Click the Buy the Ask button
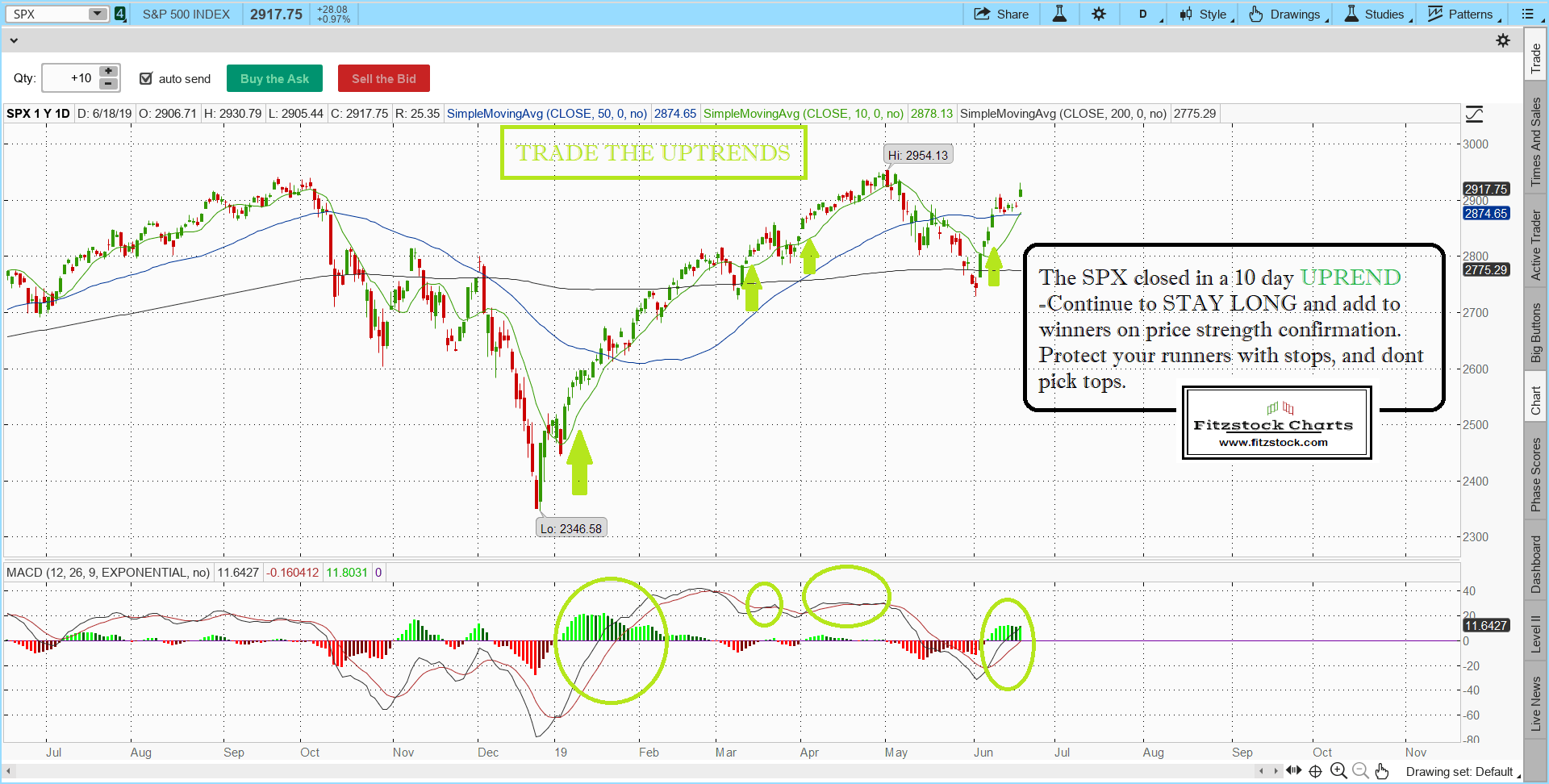The height and width of the screenshot is (784, 1549). pos(274,78)
